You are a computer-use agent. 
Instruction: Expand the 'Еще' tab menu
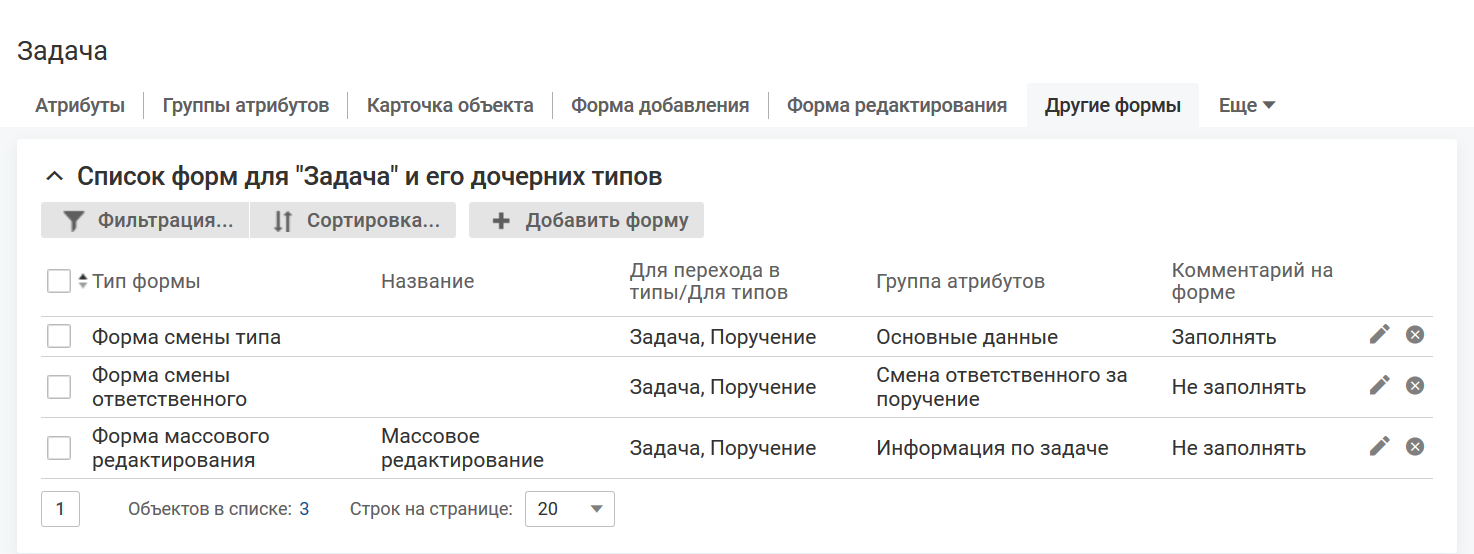tap(1246, 105)
